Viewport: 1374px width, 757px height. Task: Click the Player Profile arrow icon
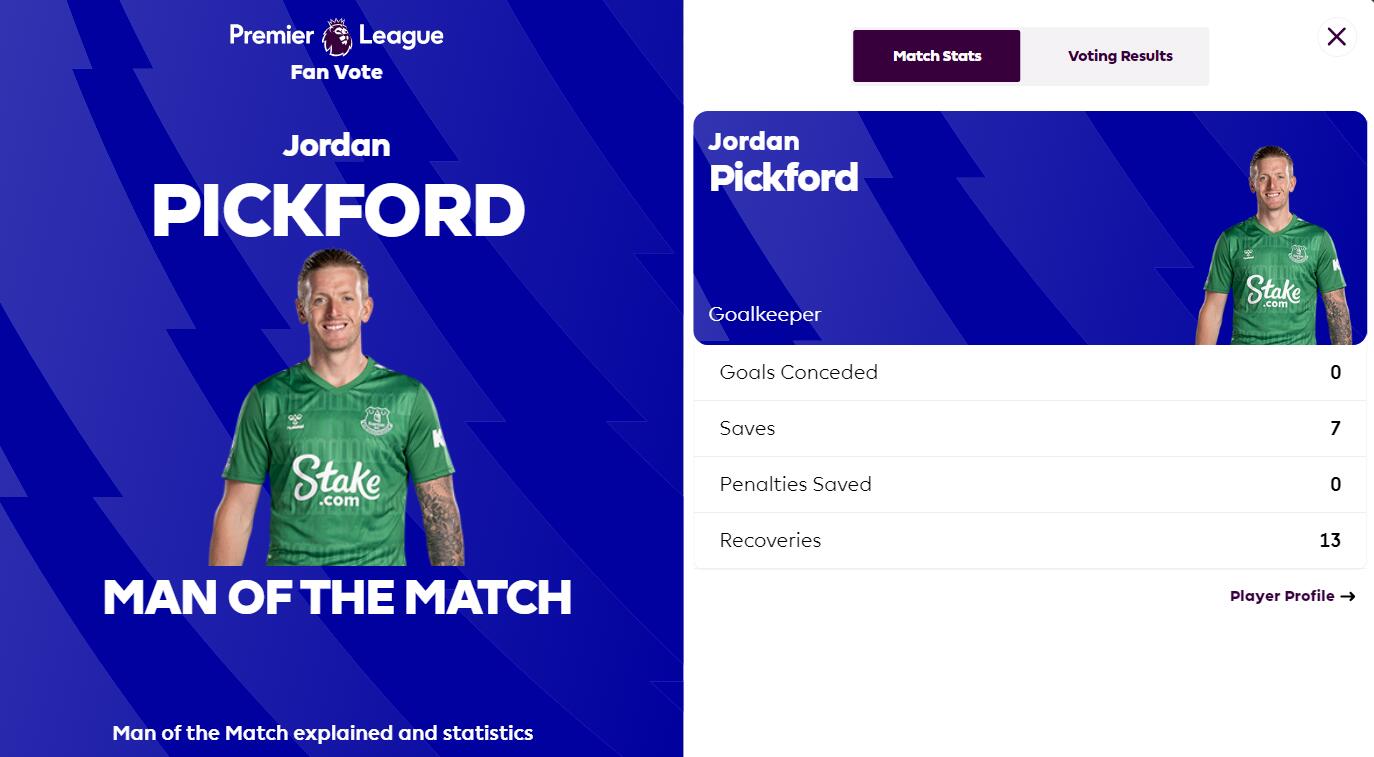pyautogui.click(x=1348, y=596)
